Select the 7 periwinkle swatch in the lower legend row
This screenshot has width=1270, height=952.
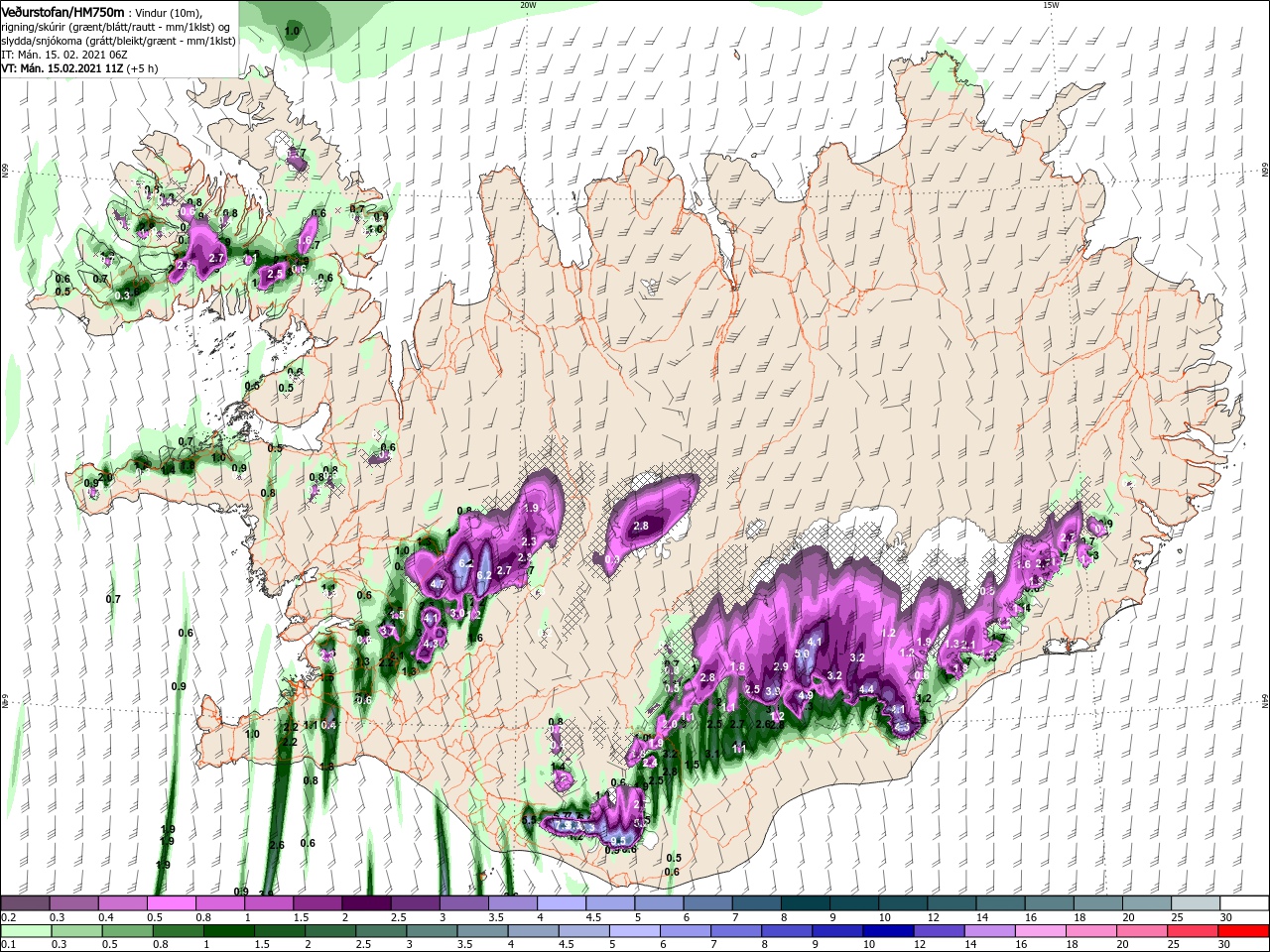click(735, 930)
